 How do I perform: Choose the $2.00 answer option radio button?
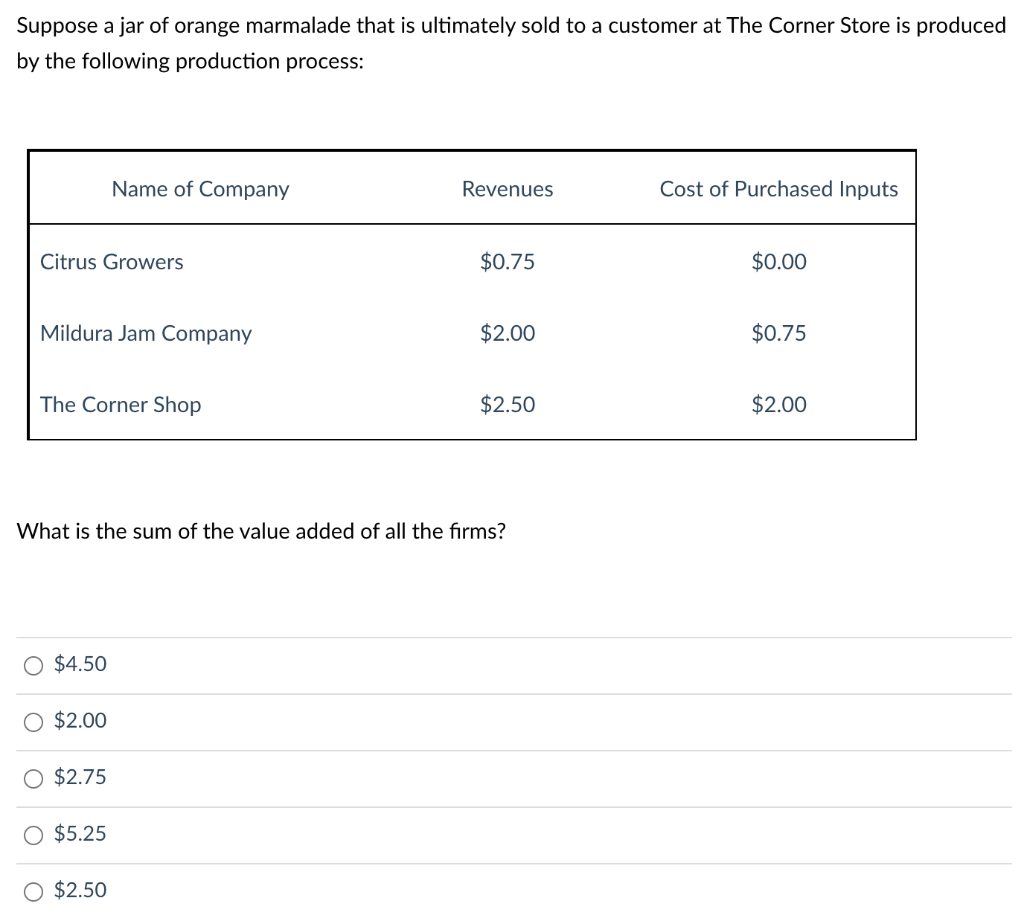(35, 721)
